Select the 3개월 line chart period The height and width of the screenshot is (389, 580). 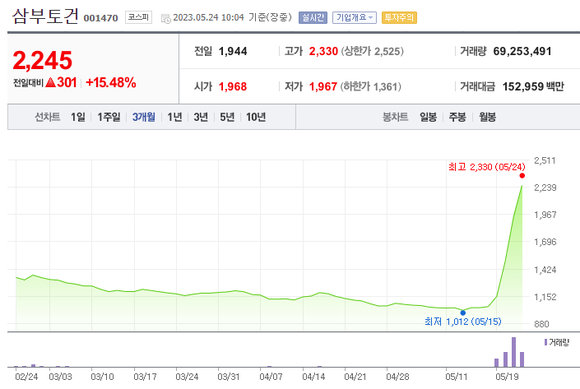pos(144,117)
